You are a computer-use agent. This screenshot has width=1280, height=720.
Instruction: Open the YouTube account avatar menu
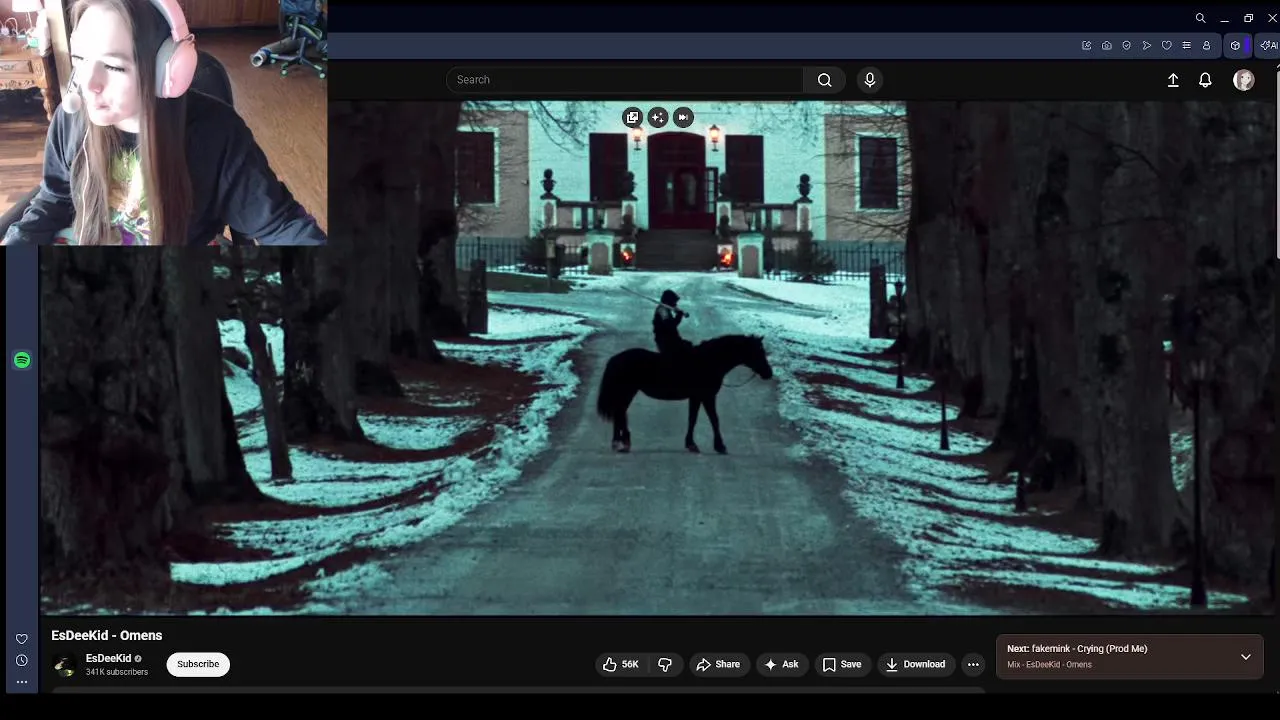point(1244,80)
